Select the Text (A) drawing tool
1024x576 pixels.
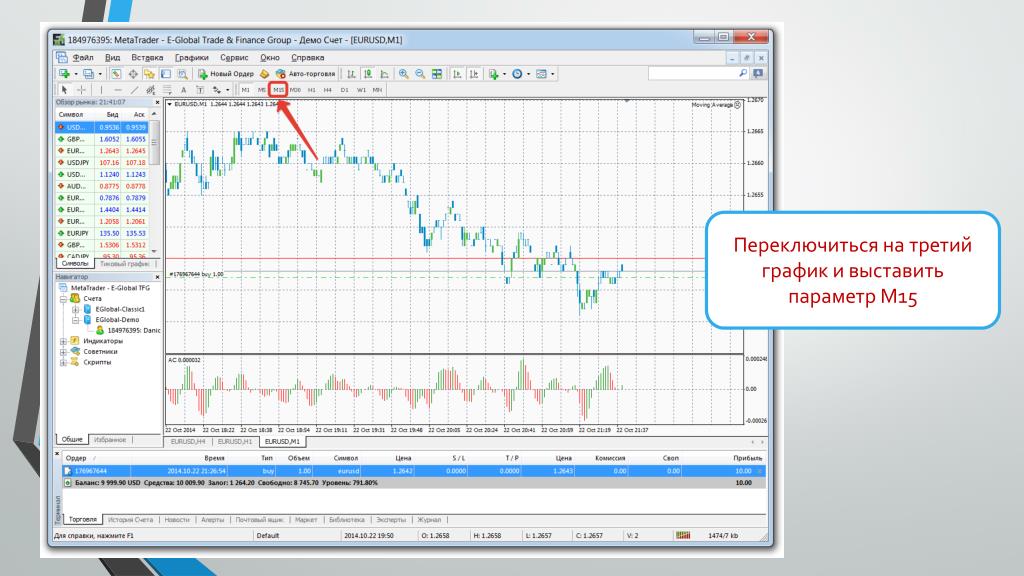point(184,89)
